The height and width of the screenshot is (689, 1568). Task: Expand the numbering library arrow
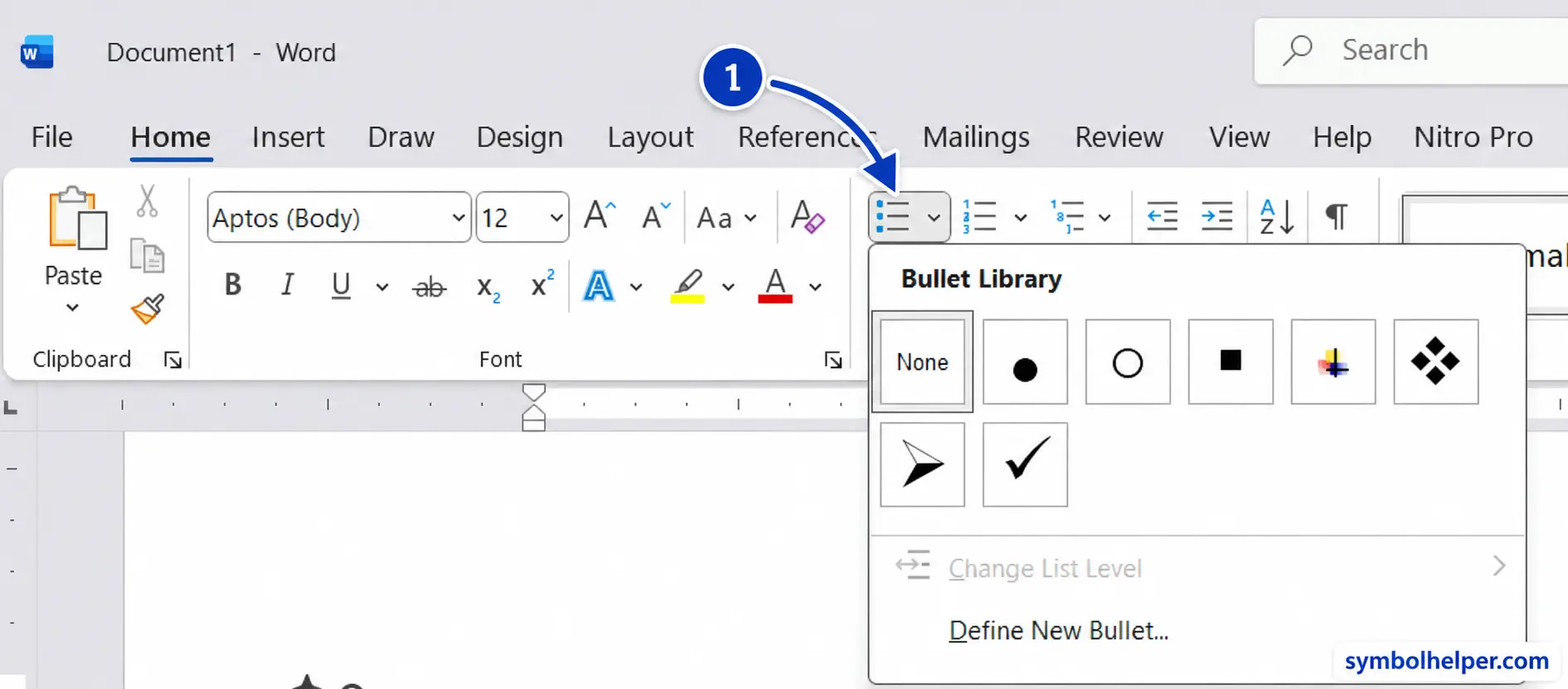(1020, 217)
